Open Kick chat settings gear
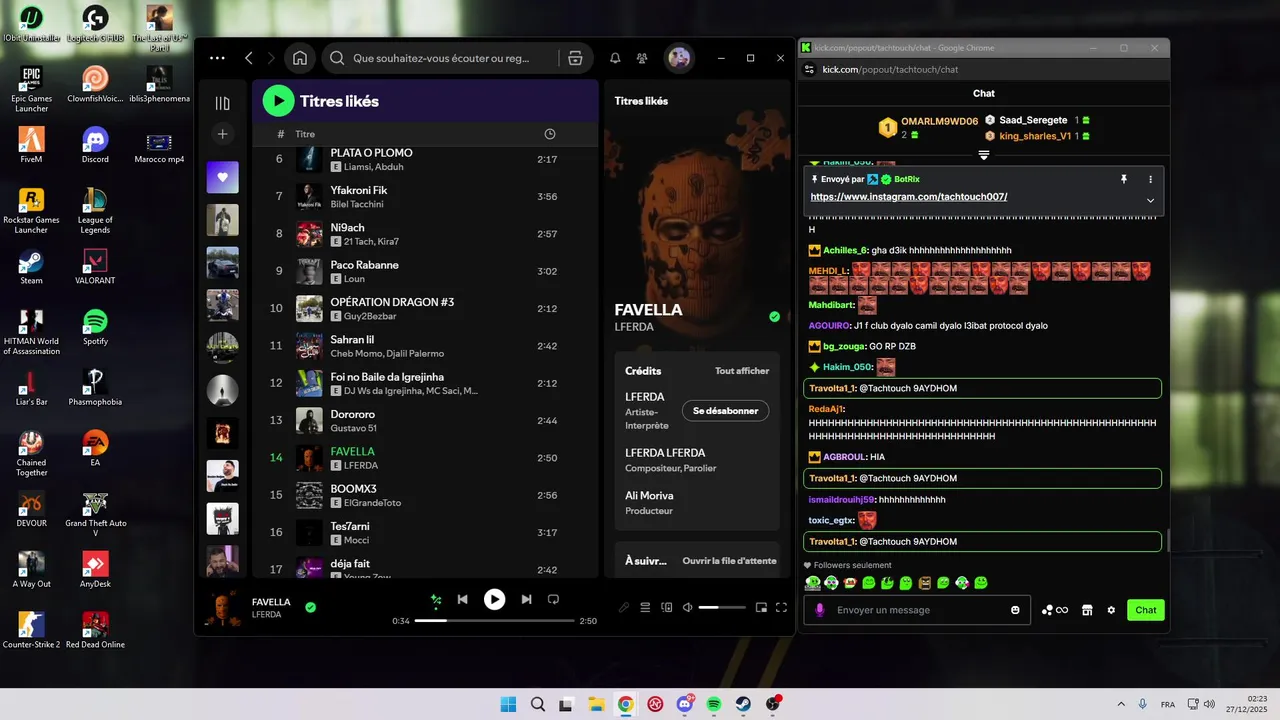The image size is (1280, 720). tap(1111, 610)
